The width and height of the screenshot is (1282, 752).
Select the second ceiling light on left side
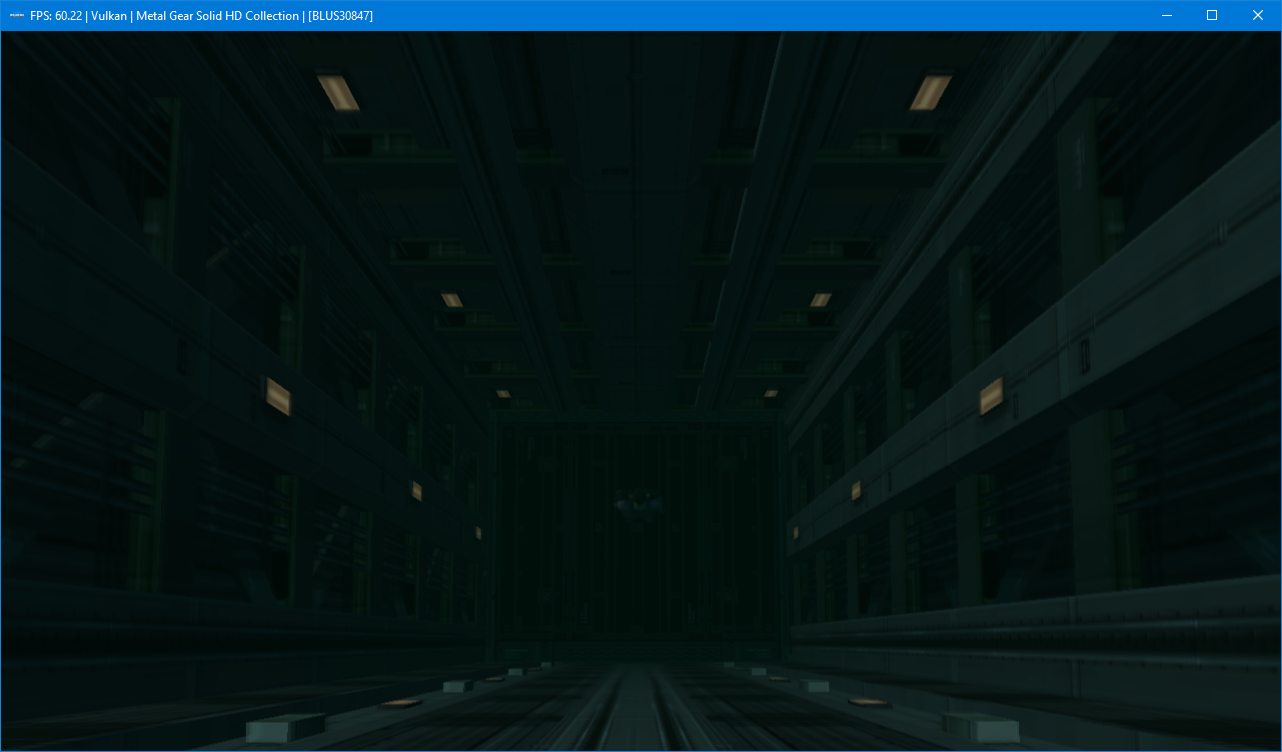tap(452, 300)
